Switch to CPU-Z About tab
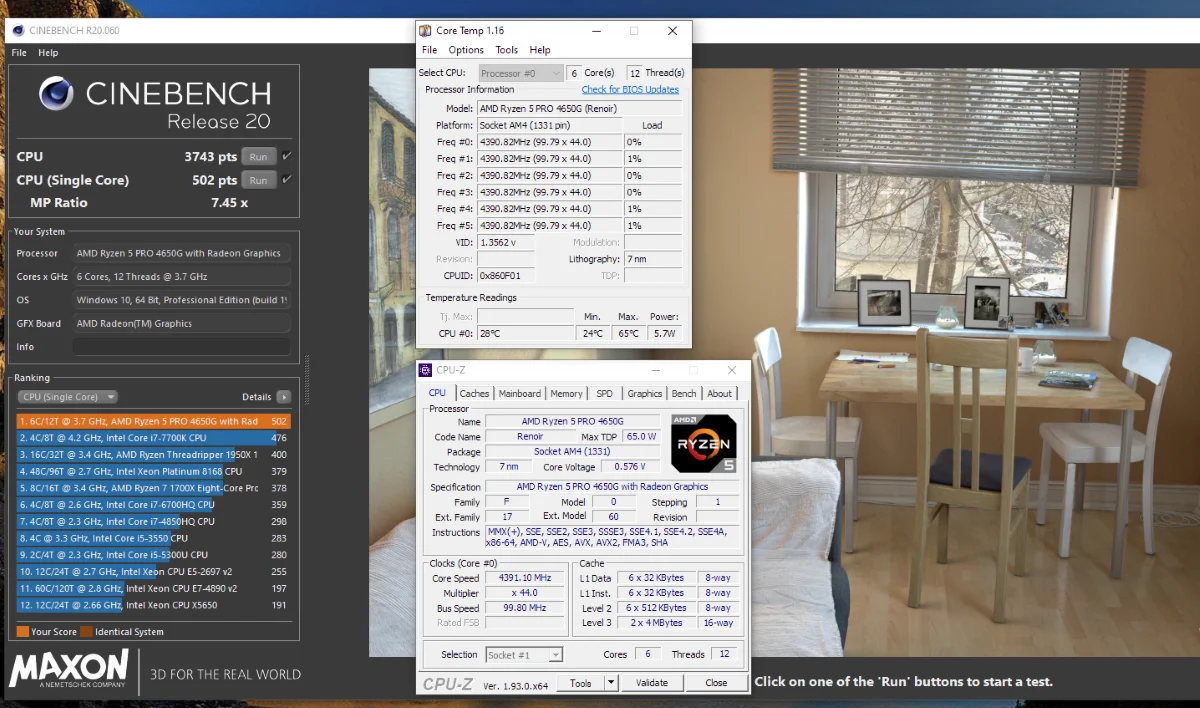This screenshot has width=1200, height=708. tap(719, 393)
